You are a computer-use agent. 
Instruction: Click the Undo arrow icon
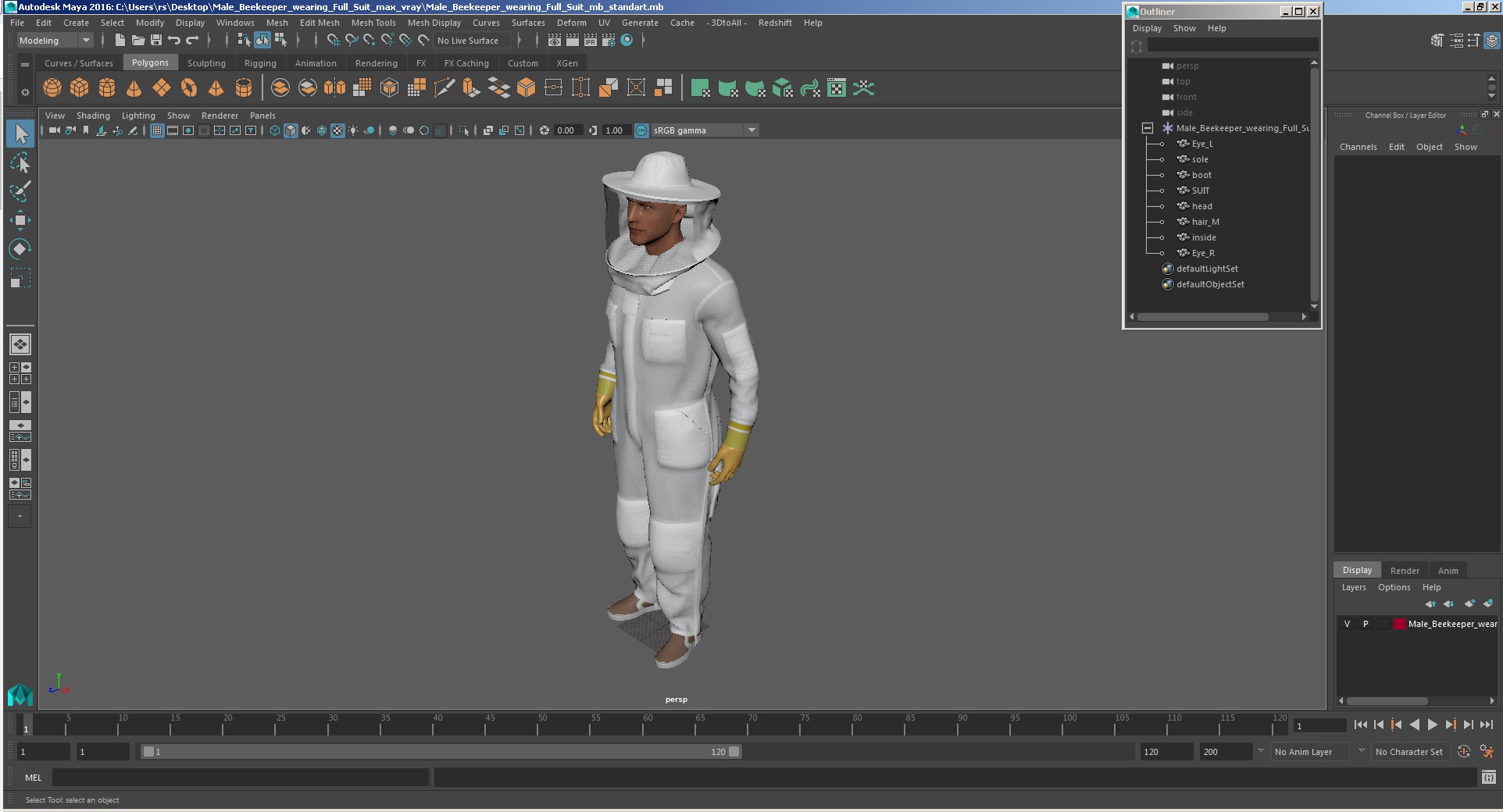click(174, 41)
